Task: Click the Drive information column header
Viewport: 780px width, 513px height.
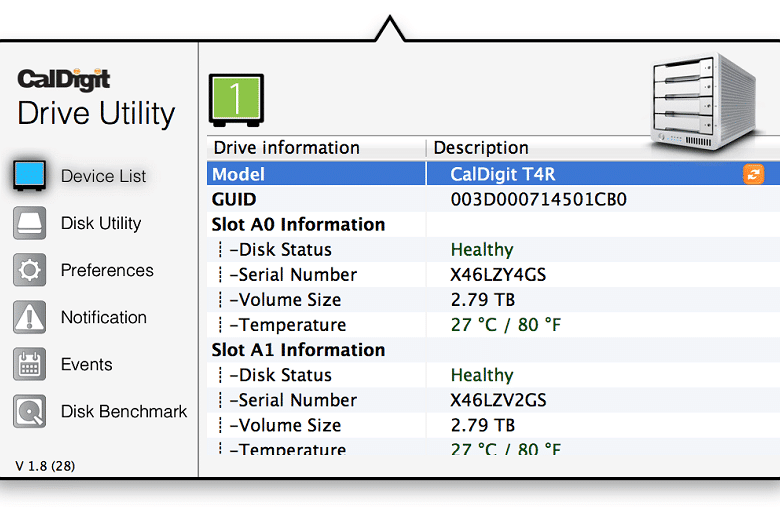Action: [x=287, y=148]
